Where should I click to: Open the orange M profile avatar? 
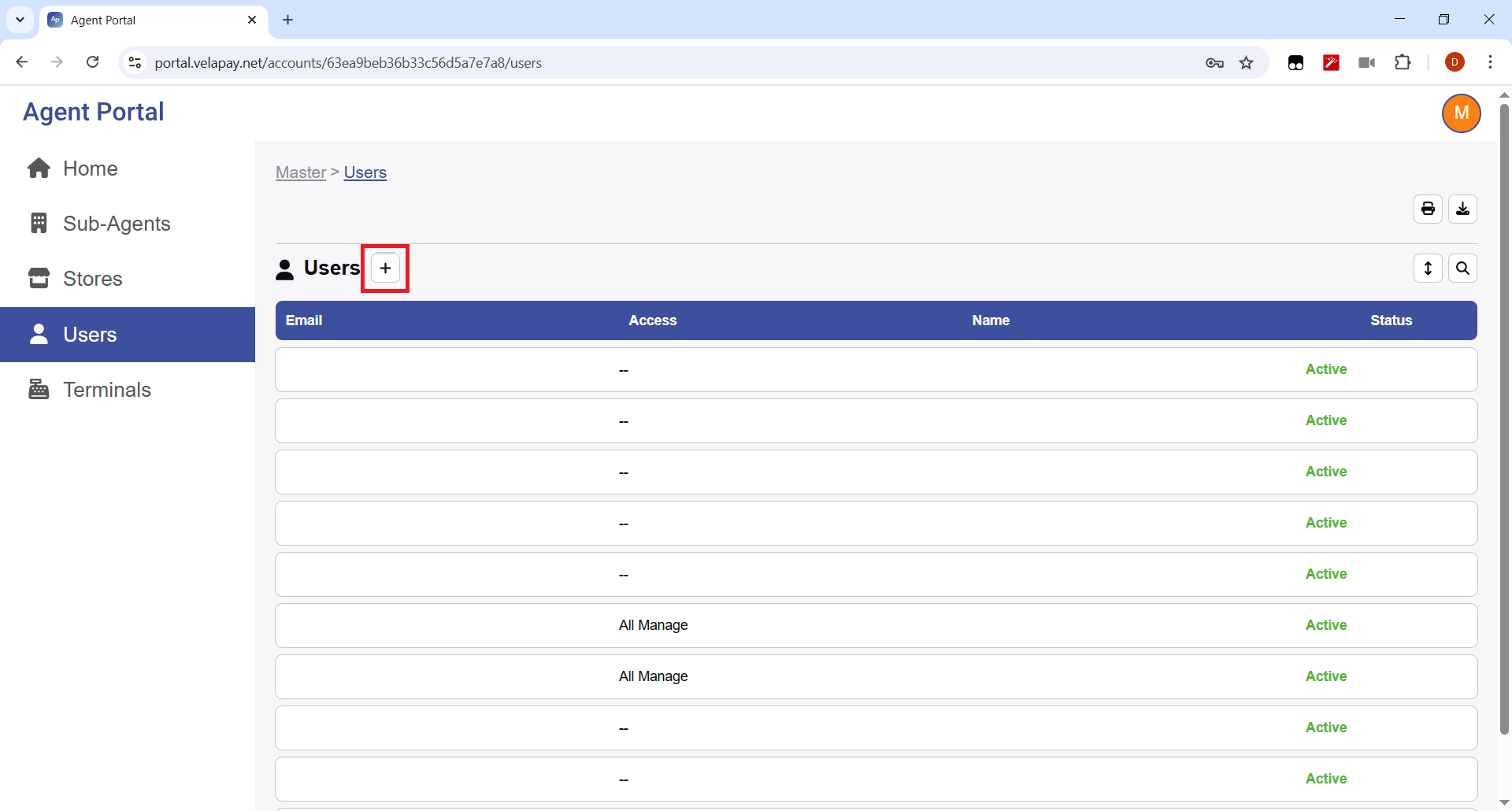(x=1461, y=113)
